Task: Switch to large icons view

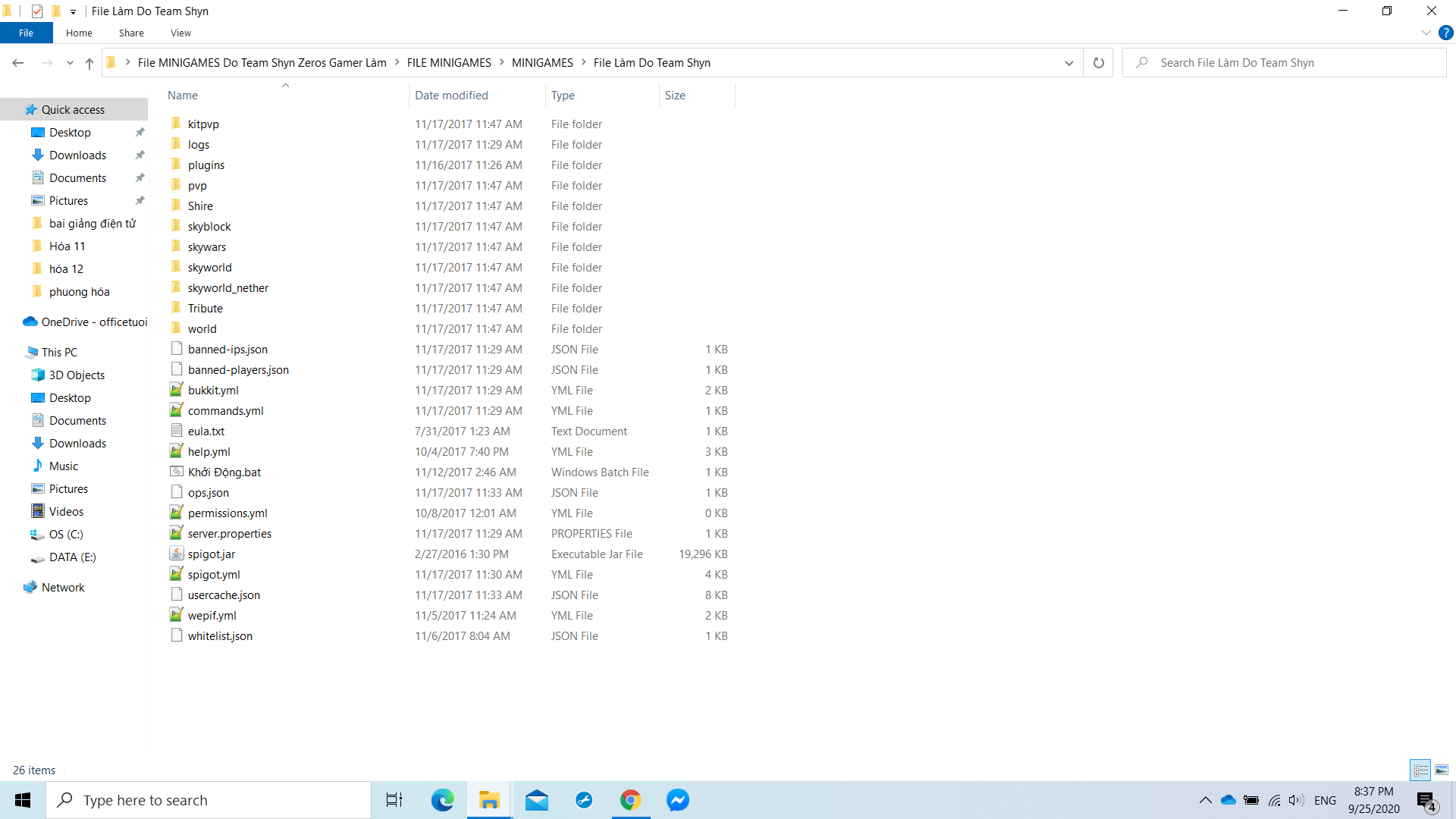Action: 1442,770
